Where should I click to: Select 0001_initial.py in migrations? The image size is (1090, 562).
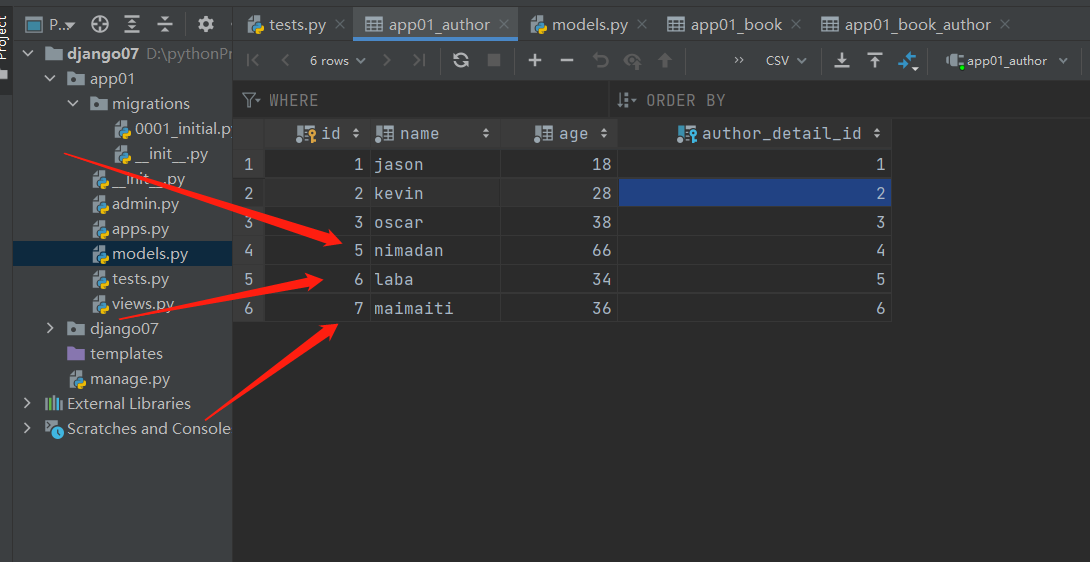pyautogui.click(x=174, y=129)
